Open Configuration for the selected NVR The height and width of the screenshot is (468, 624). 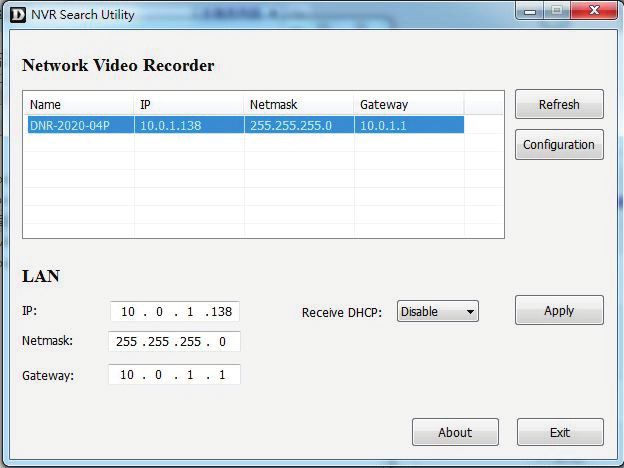(559, 144)
